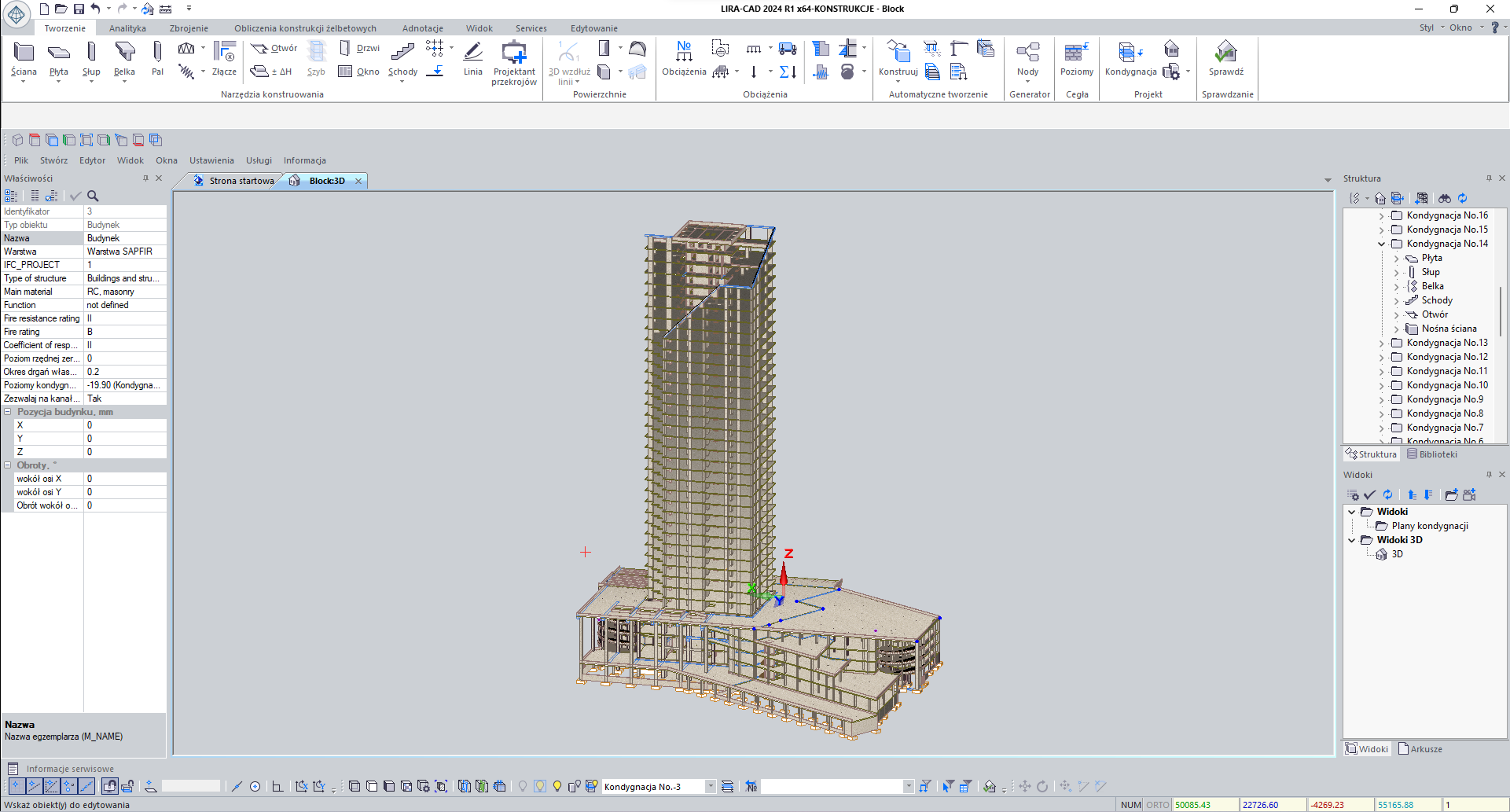Image resolution: width=1510 pixels, height=812 pixels.
Task: Select the Ściana wall tool
Action: click(24, 59)
